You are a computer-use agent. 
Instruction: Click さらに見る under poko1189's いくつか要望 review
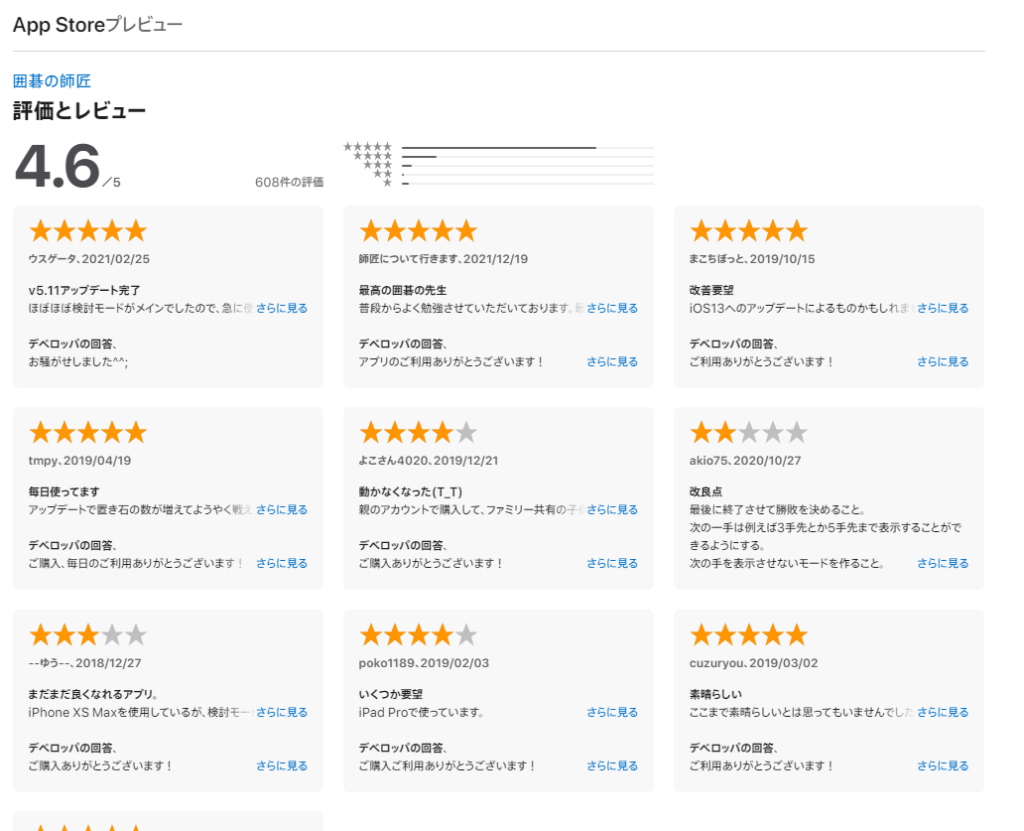612,712
